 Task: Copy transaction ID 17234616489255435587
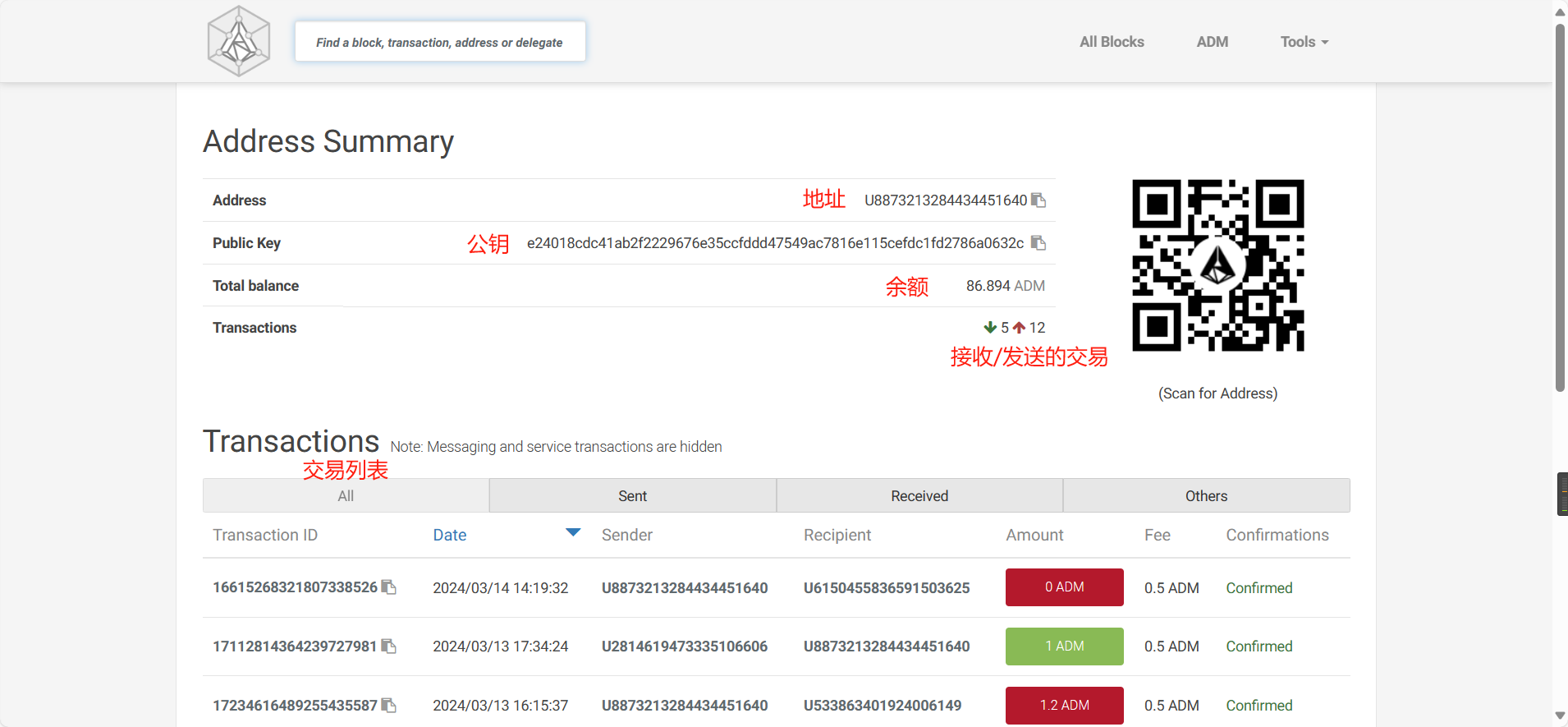pos(389,706)
